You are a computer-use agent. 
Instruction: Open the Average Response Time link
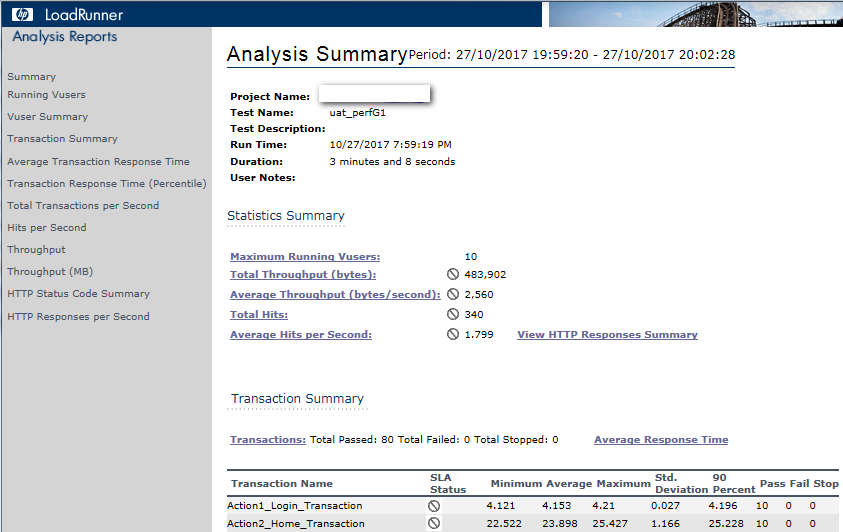(661, 440)
